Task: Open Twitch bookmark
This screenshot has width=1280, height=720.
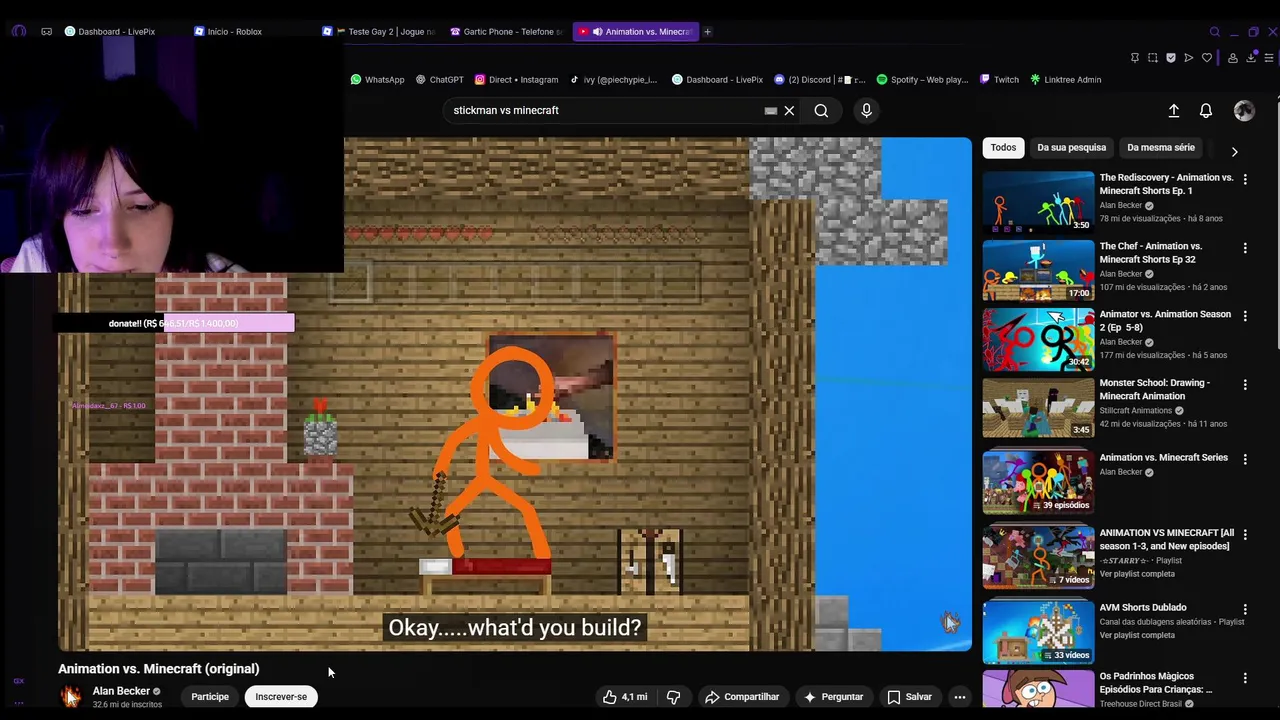Action: pos(999,80)
